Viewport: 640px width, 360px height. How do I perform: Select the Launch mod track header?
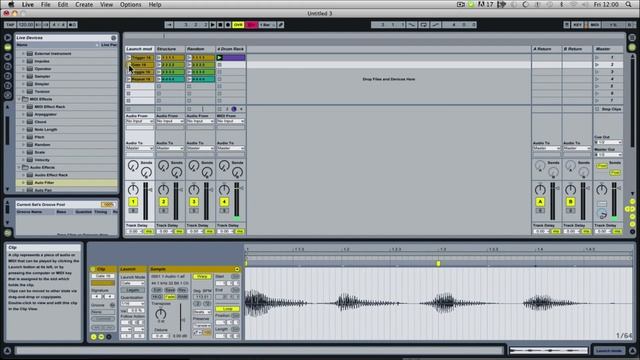tap(140, 49)
